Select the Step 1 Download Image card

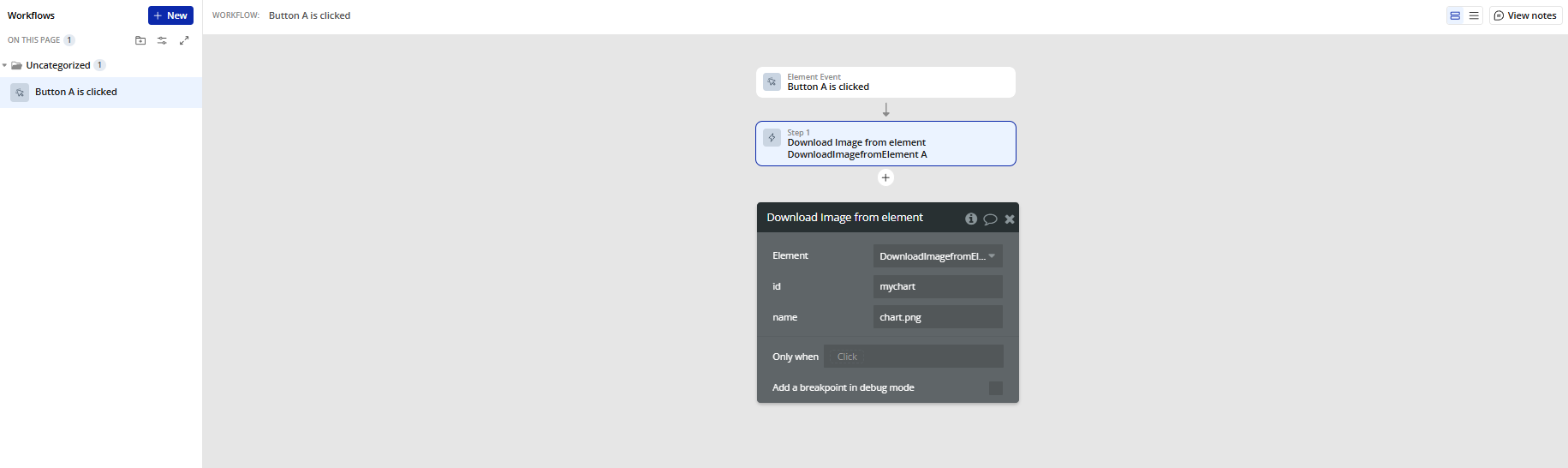point(885,143)
